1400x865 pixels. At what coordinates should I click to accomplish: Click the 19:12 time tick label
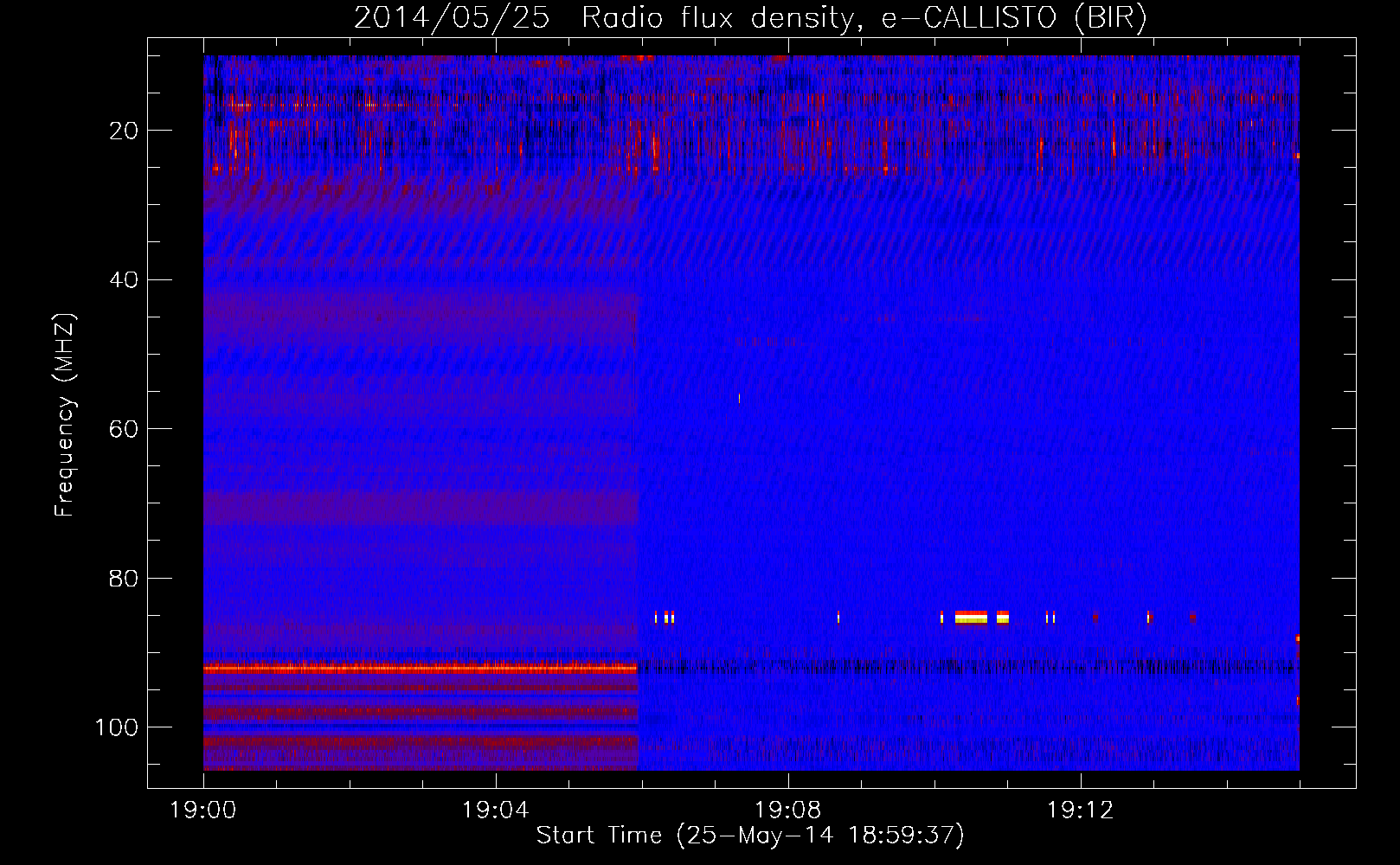pyautogui.click(x=1081, y=811)
